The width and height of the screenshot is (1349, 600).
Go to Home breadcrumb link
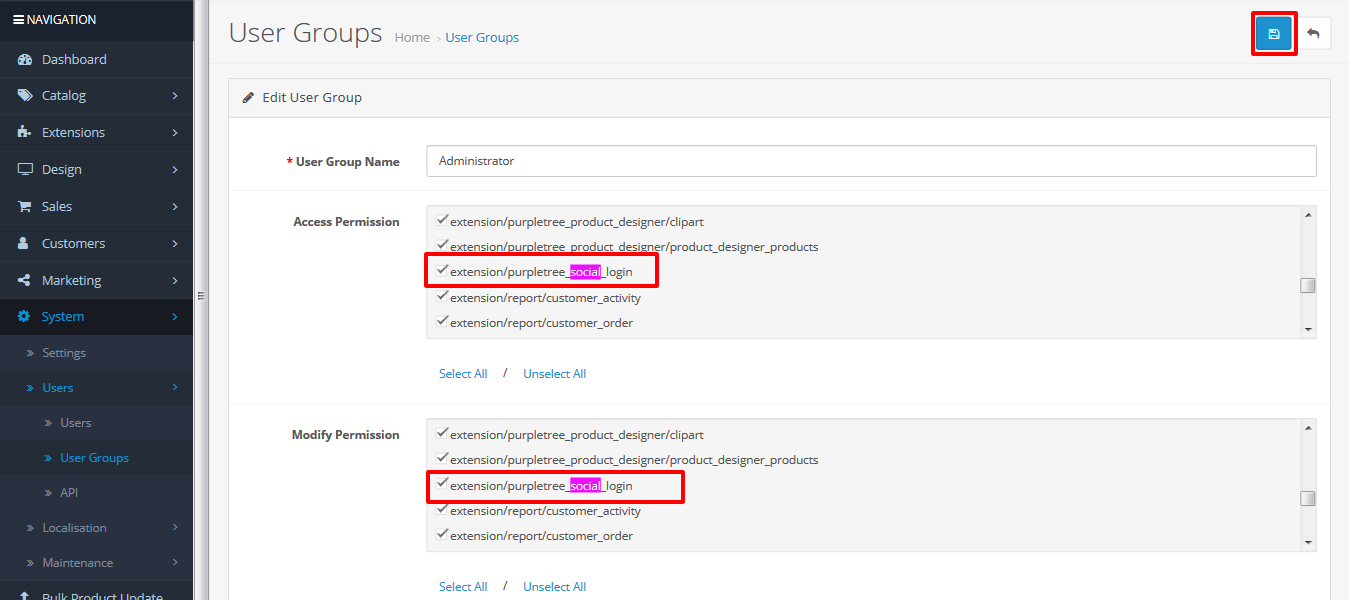(x=412, y=38)
